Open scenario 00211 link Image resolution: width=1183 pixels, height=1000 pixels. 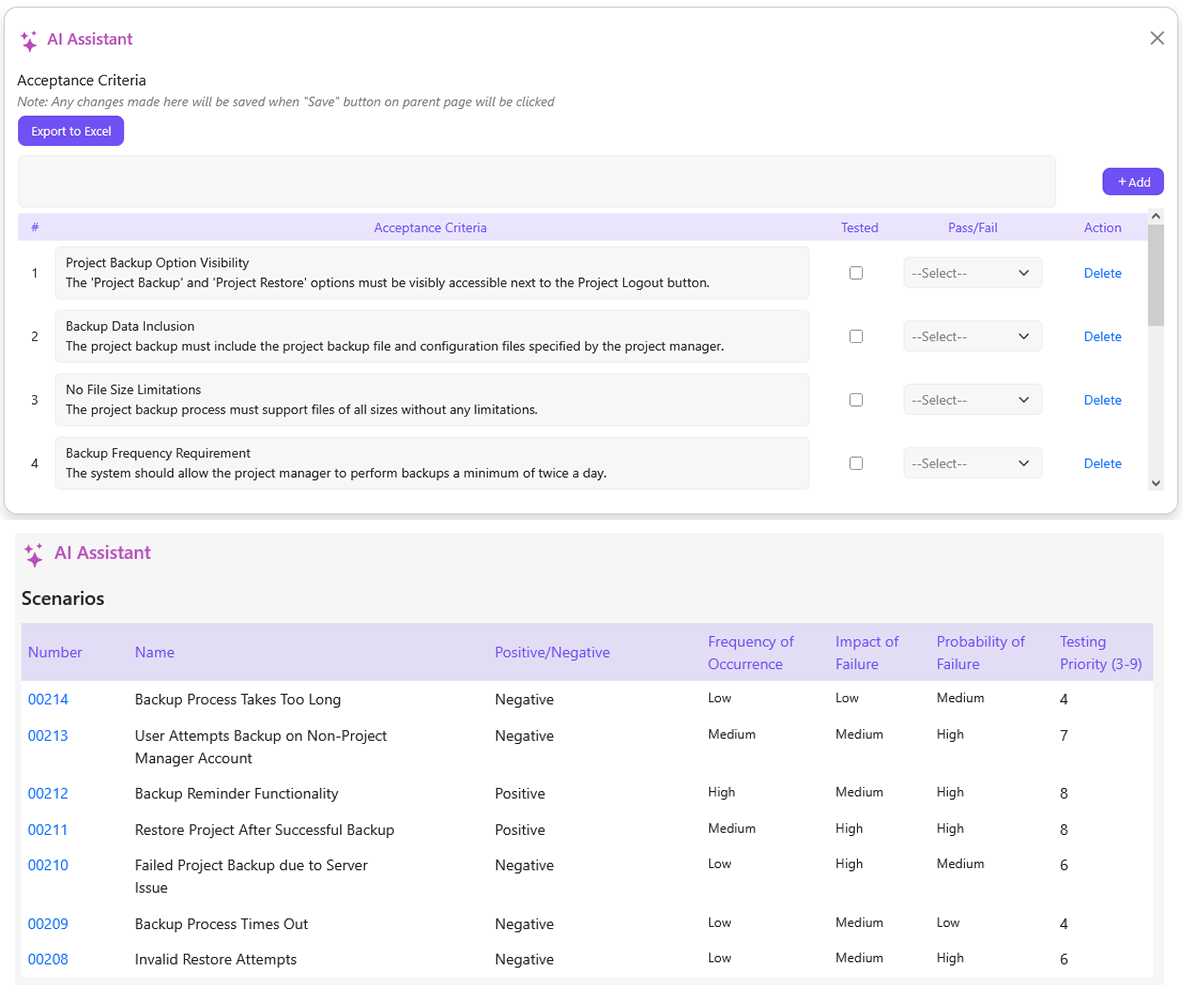(x=48, y=830)
